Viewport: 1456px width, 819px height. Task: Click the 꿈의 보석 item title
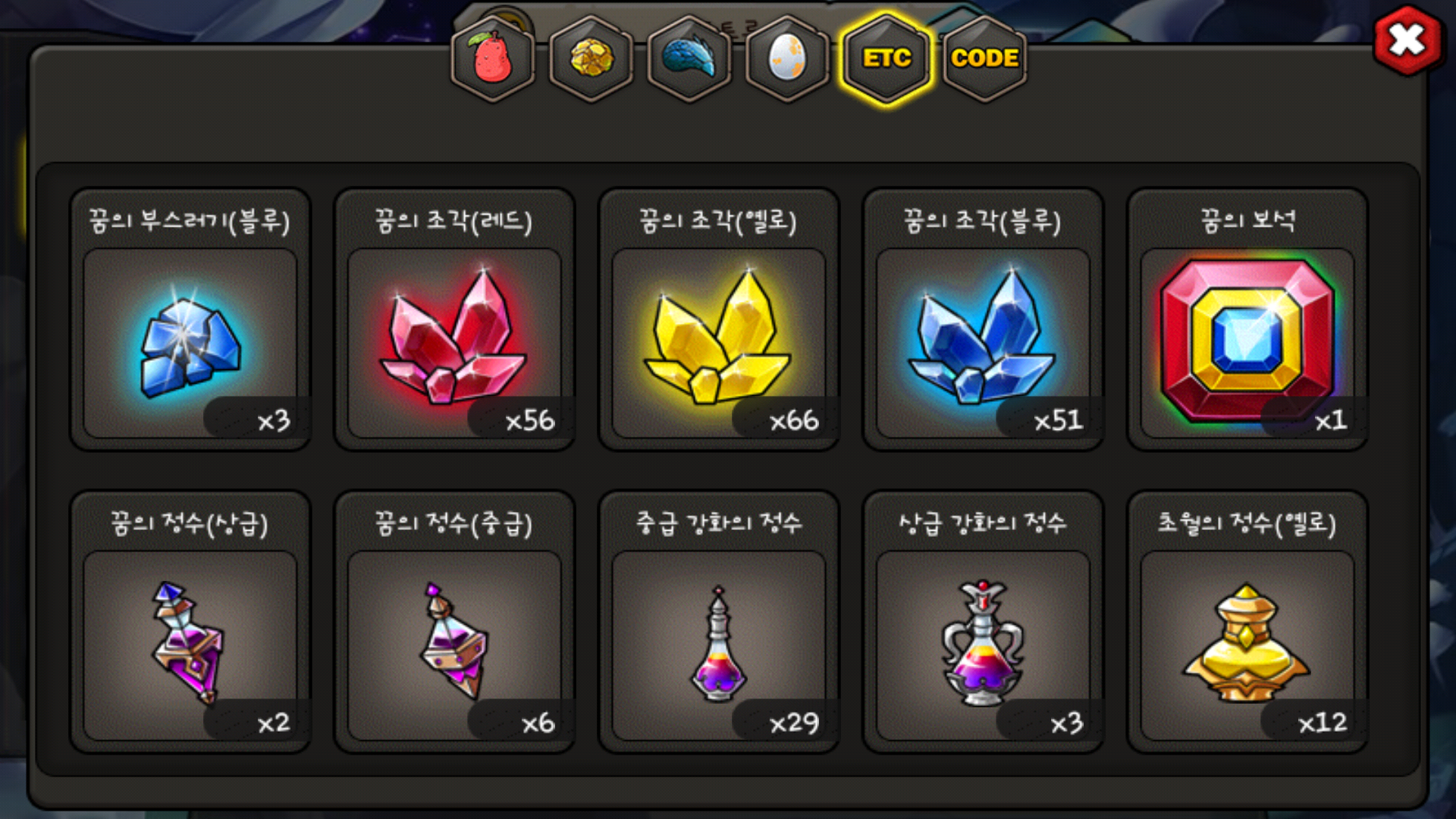[x=1247, y=221]
